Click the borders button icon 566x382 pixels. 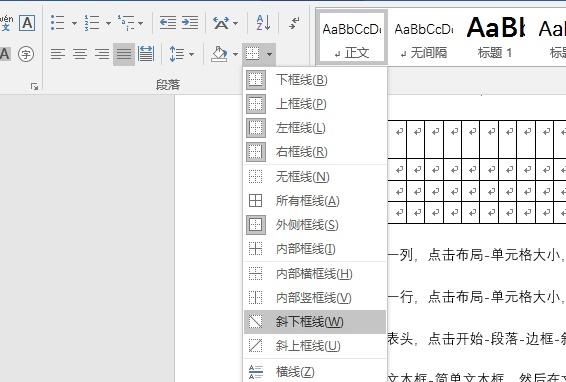252,54
